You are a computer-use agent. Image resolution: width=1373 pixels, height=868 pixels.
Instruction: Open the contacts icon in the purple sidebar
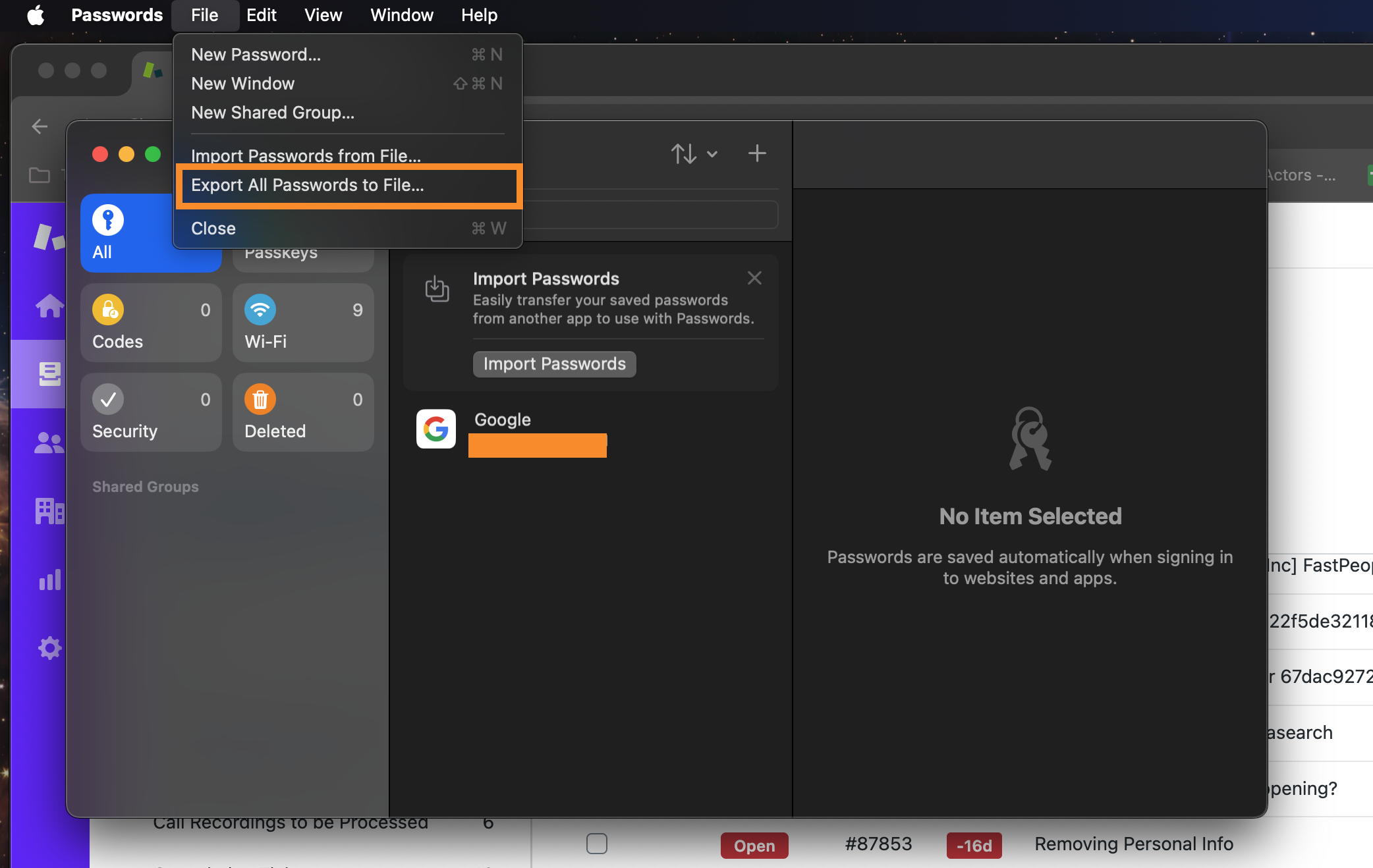(x=49, y=443)
